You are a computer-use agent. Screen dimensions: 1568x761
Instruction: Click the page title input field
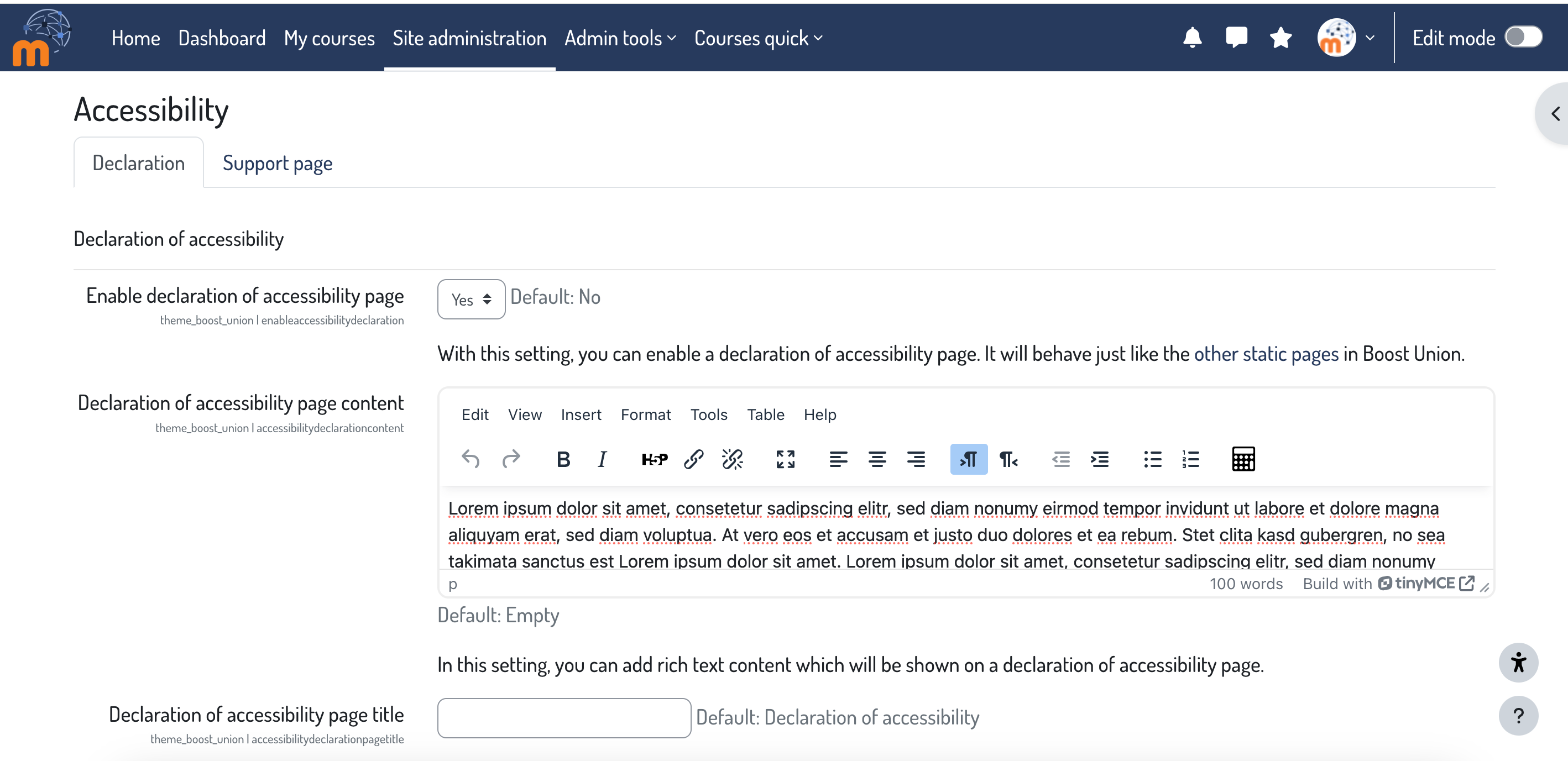coord(565,718)
